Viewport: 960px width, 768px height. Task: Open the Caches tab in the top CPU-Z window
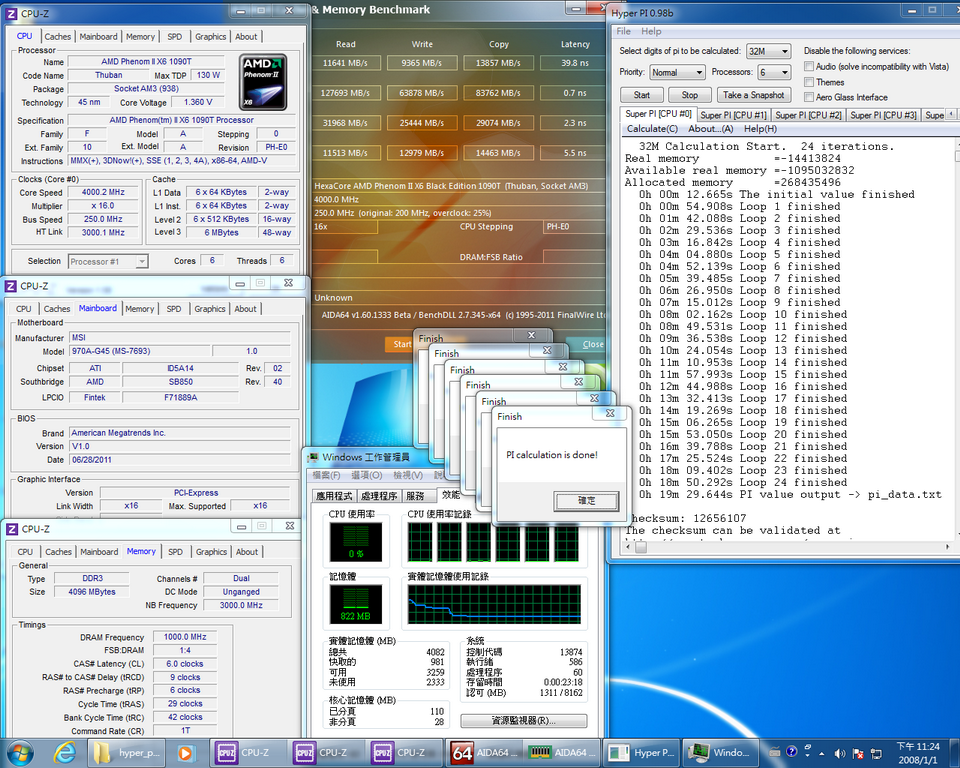click(x=58, y=37)
